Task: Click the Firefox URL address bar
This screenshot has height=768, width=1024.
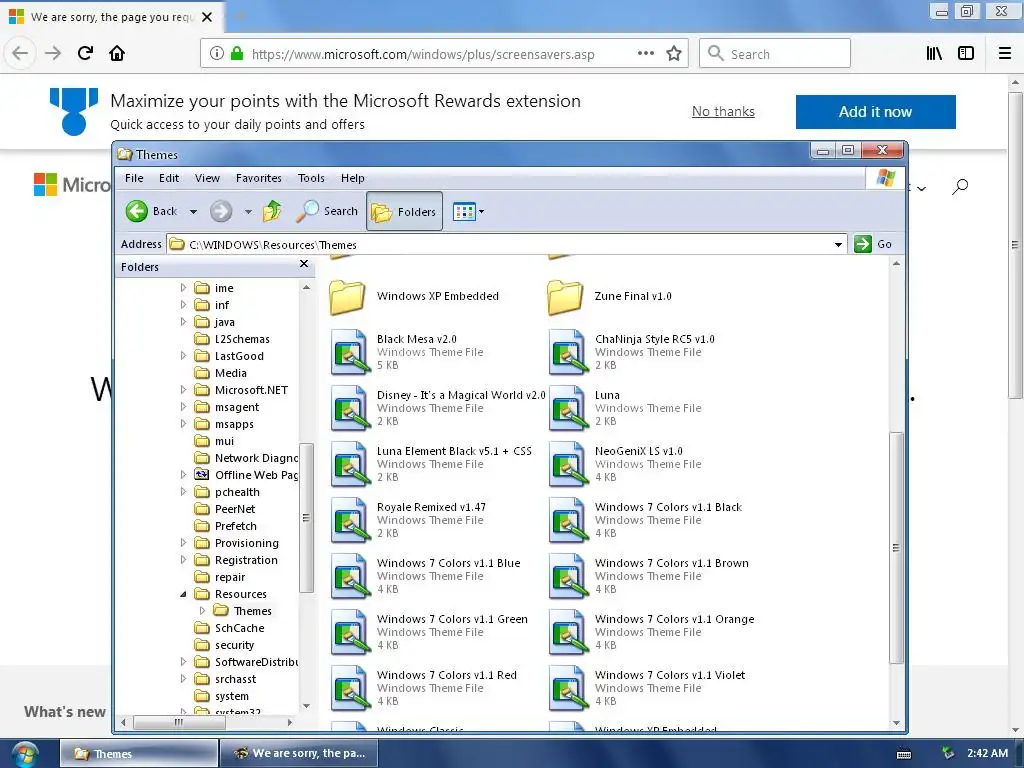Action: pos(444,54)
